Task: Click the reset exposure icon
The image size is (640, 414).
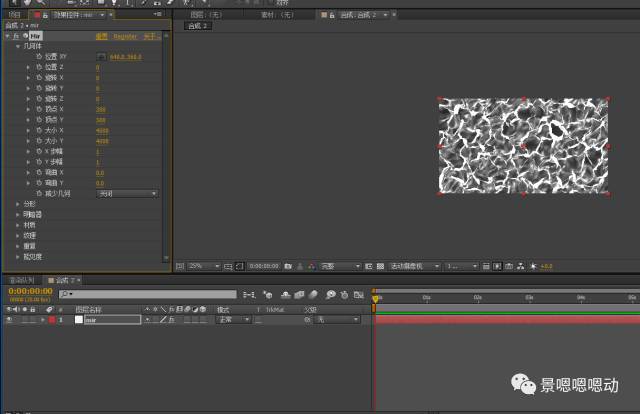Action: [x=533, y=266]
